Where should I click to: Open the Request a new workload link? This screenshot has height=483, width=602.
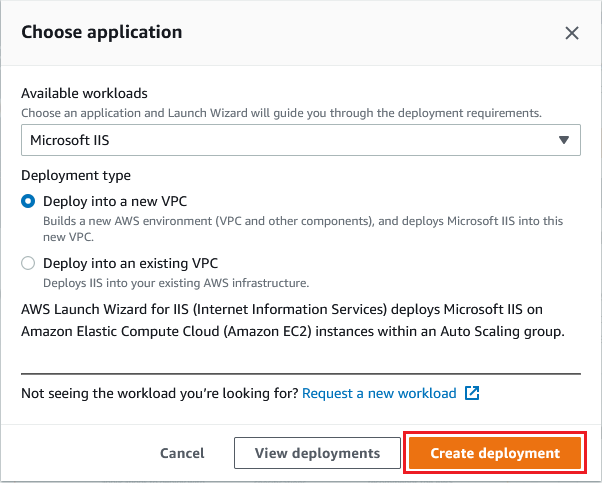[379, 394]
